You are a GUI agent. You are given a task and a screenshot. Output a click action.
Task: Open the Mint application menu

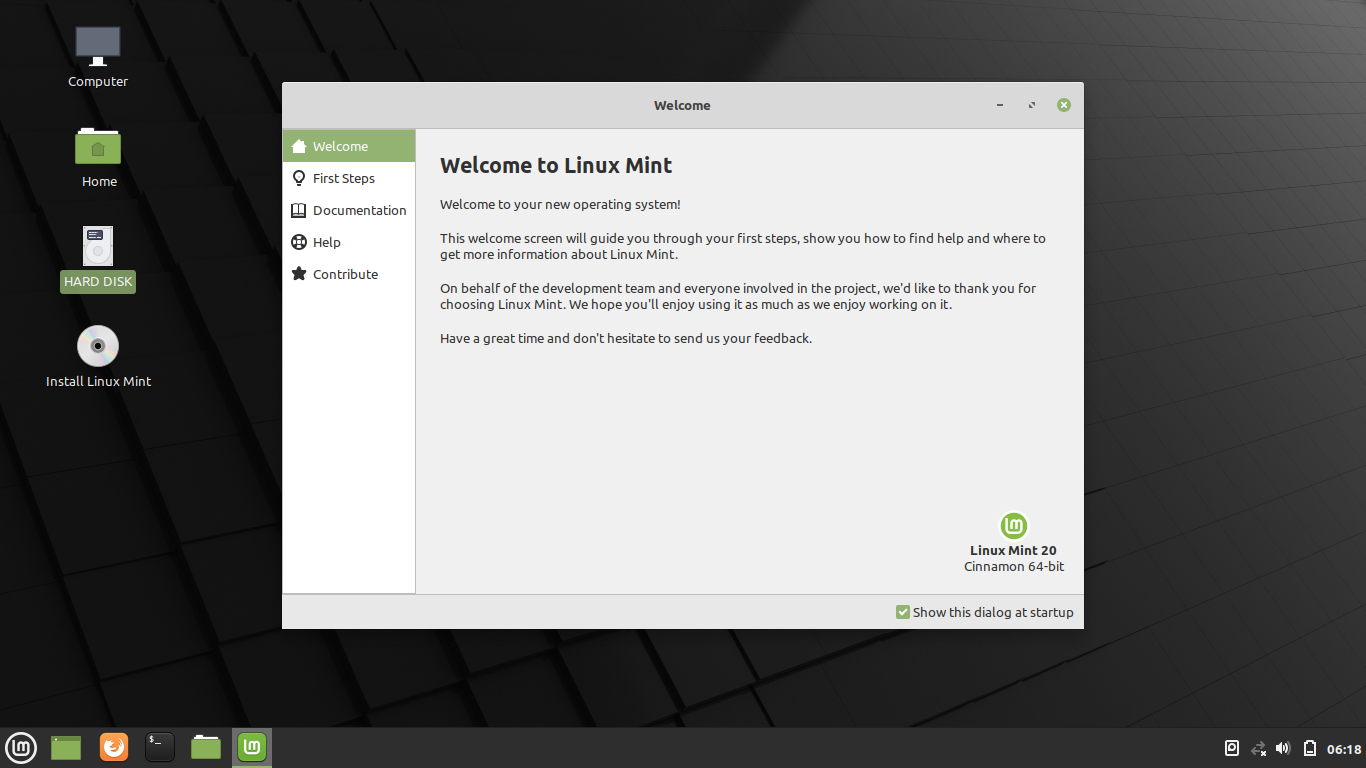pyautogui.click(x=21, y=747)
